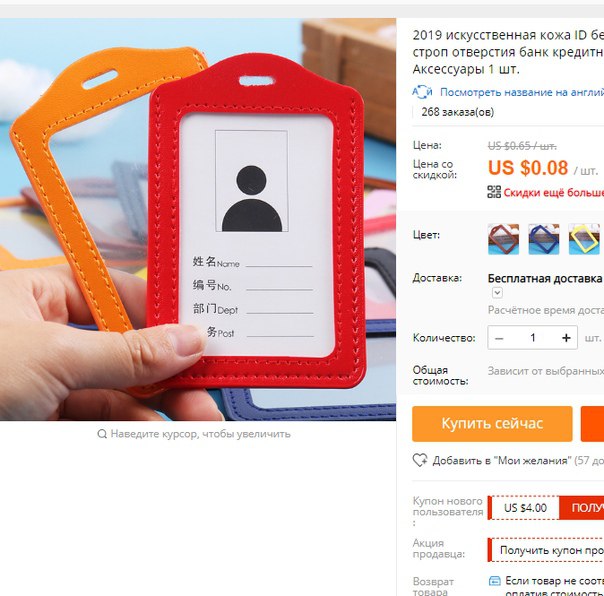
Task: Choose the yellow card holder color option
Action: (x=584, y=239)
